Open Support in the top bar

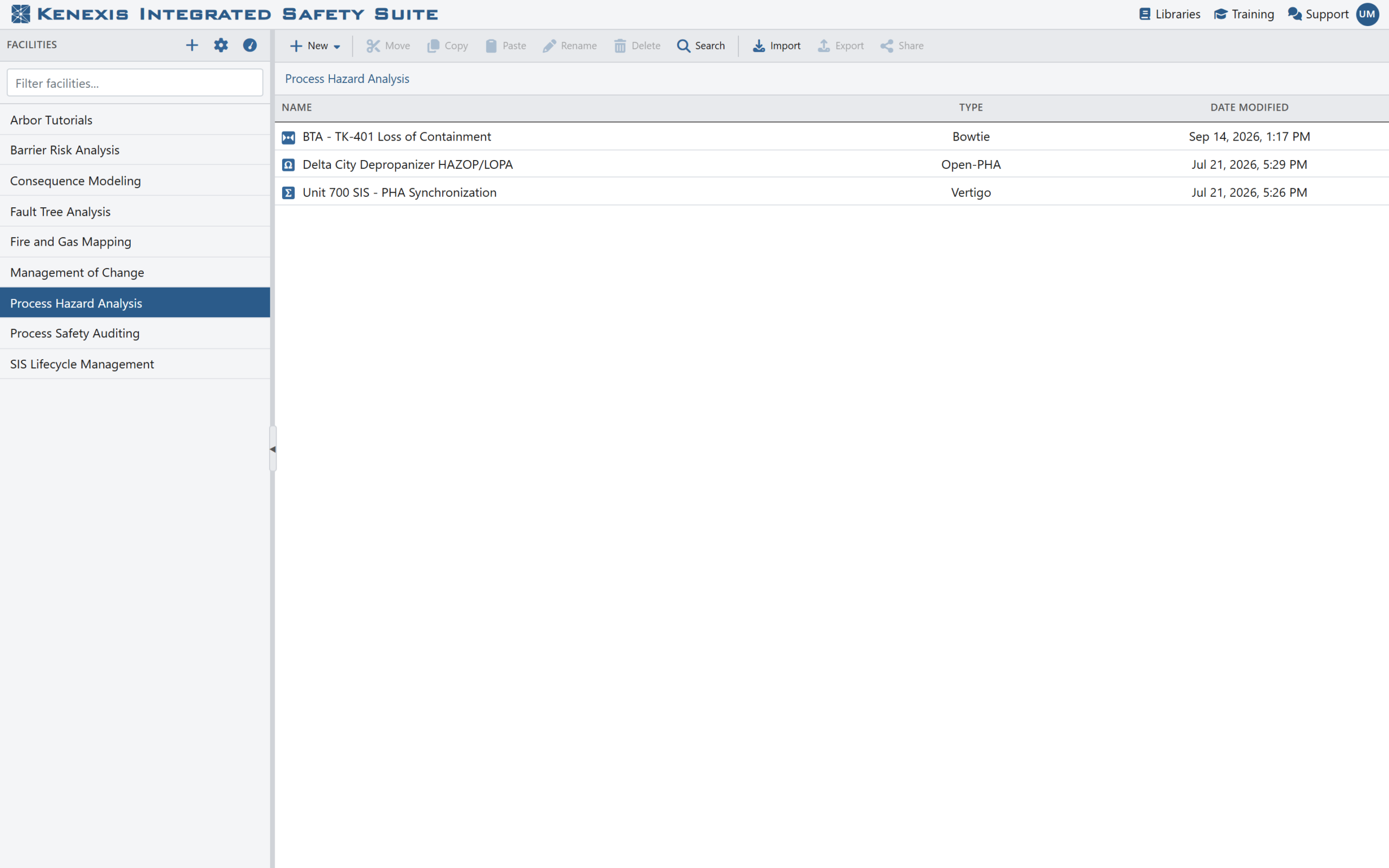coord(1318,14)
